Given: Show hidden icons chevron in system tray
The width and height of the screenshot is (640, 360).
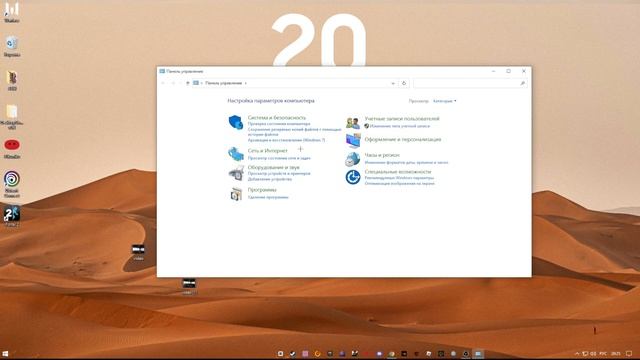Looking at the screenshot, I should [x=577, y=353].
